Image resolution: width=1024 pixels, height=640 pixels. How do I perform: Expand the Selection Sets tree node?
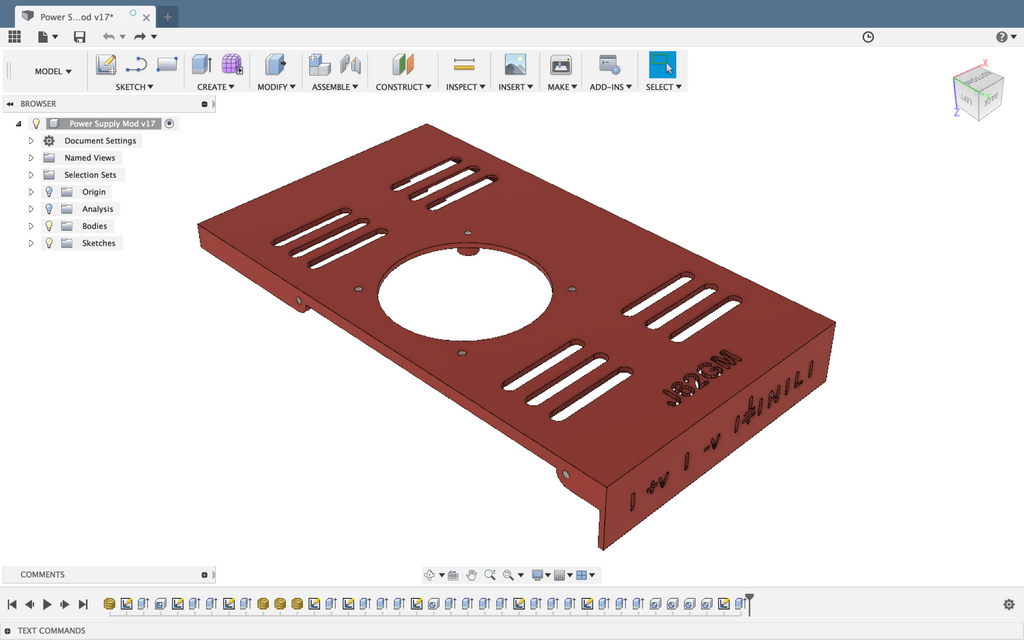31,174
